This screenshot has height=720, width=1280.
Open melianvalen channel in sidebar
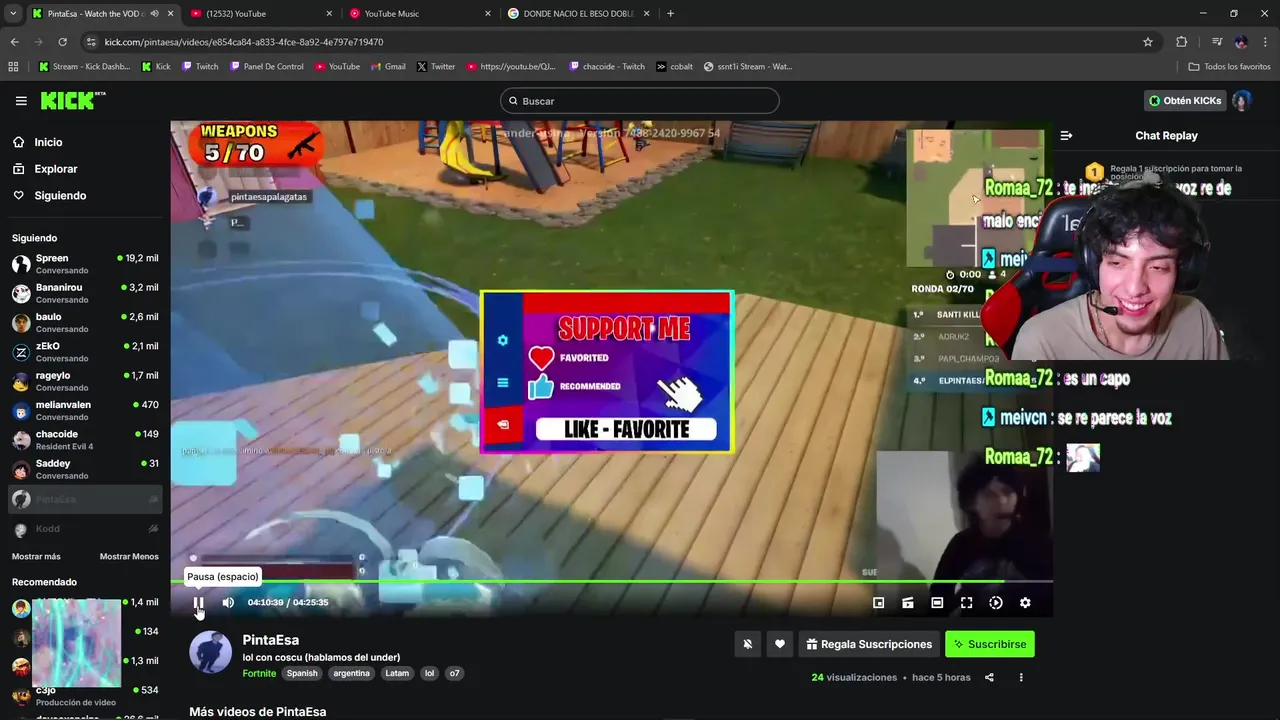tap(85, 411)
